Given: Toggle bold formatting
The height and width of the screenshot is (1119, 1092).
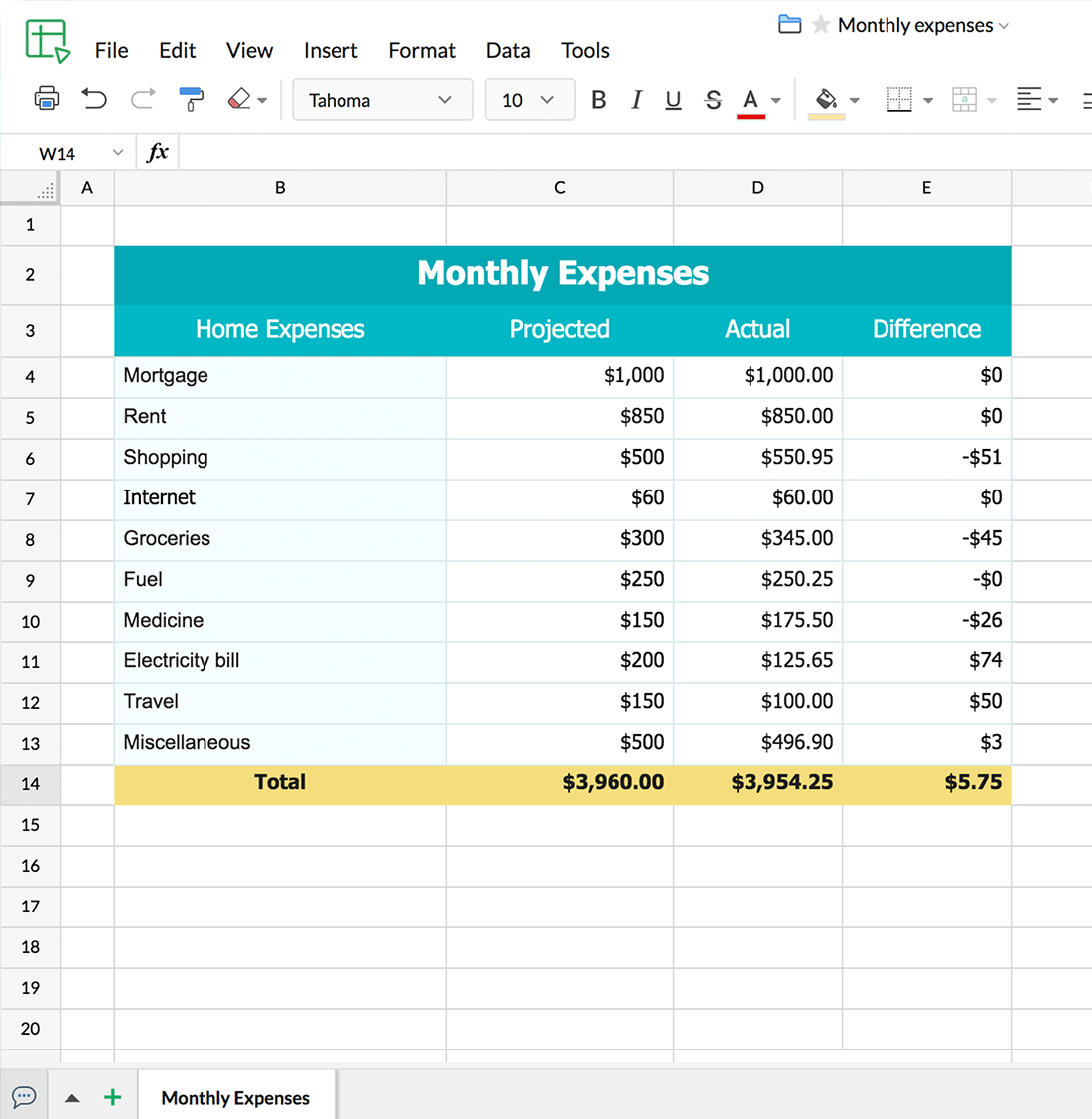Looking at the screenshot, I should point(598,100).
